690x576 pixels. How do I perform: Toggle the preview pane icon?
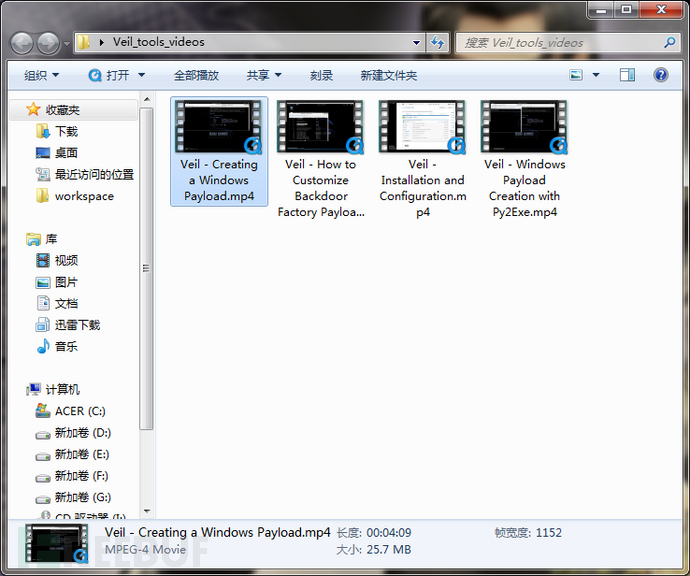point(627,75)
